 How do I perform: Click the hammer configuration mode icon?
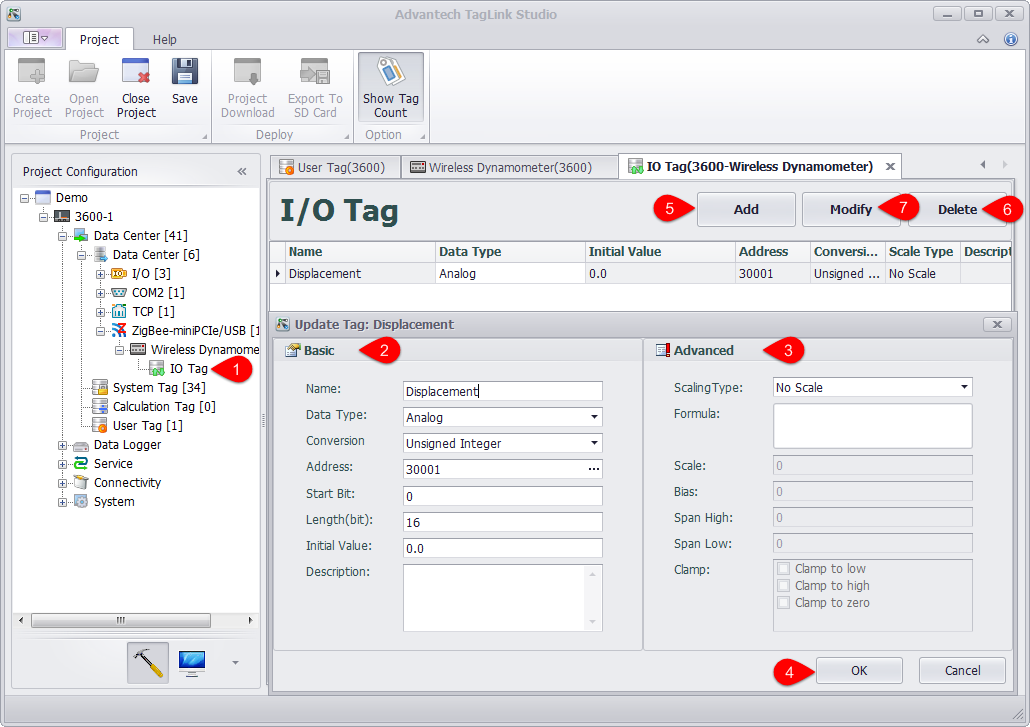(148, 662)
